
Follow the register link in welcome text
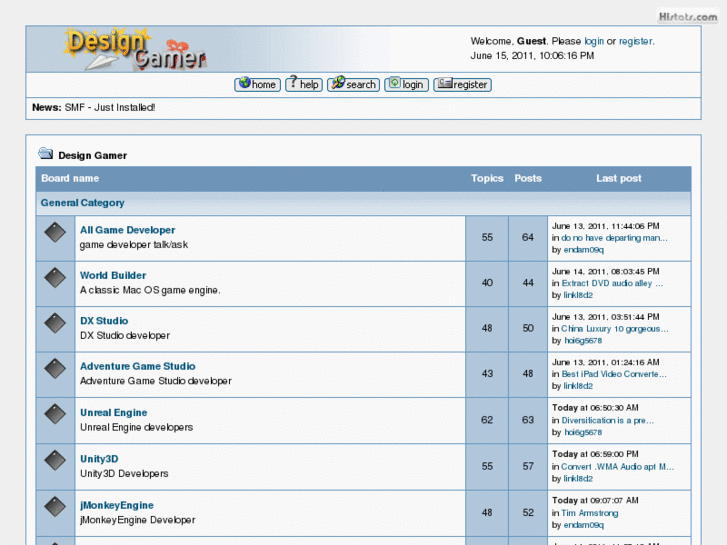636,41
